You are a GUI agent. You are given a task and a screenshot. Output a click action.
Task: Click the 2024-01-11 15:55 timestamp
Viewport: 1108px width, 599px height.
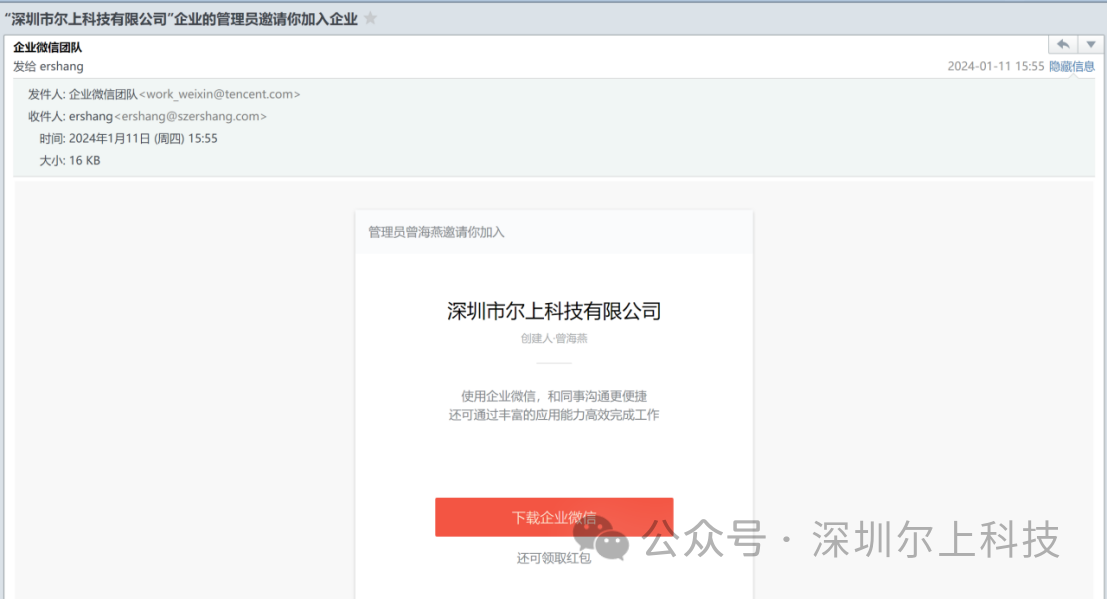(x=996, y=66)
